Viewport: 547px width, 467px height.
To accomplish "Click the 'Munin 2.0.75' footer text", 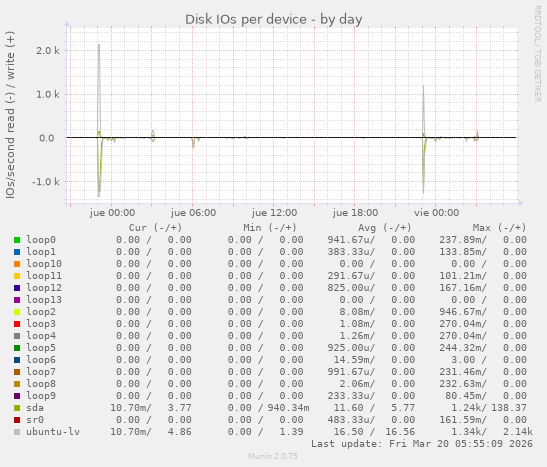I will (x=273, y=456).
